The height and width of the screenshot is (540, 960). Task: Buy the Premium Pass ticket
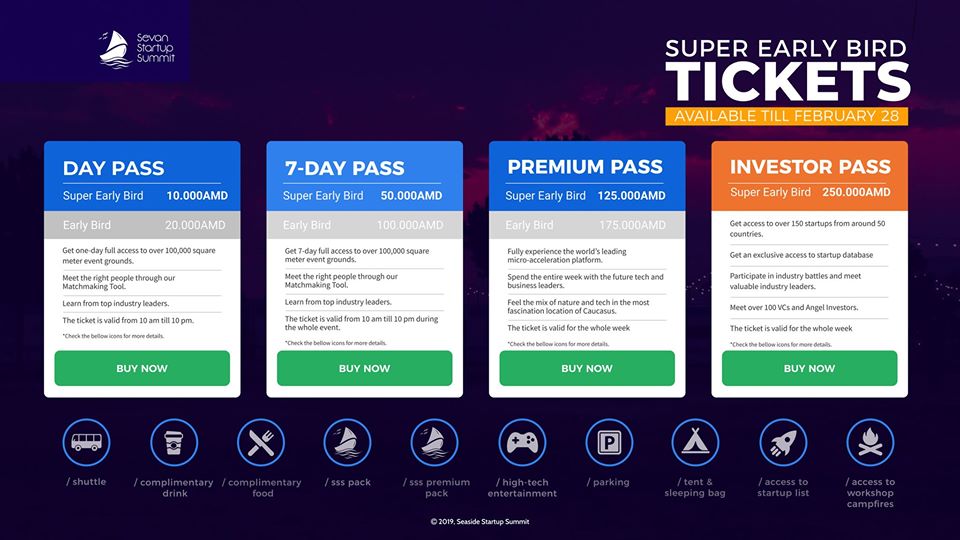(x=587, y=369)
